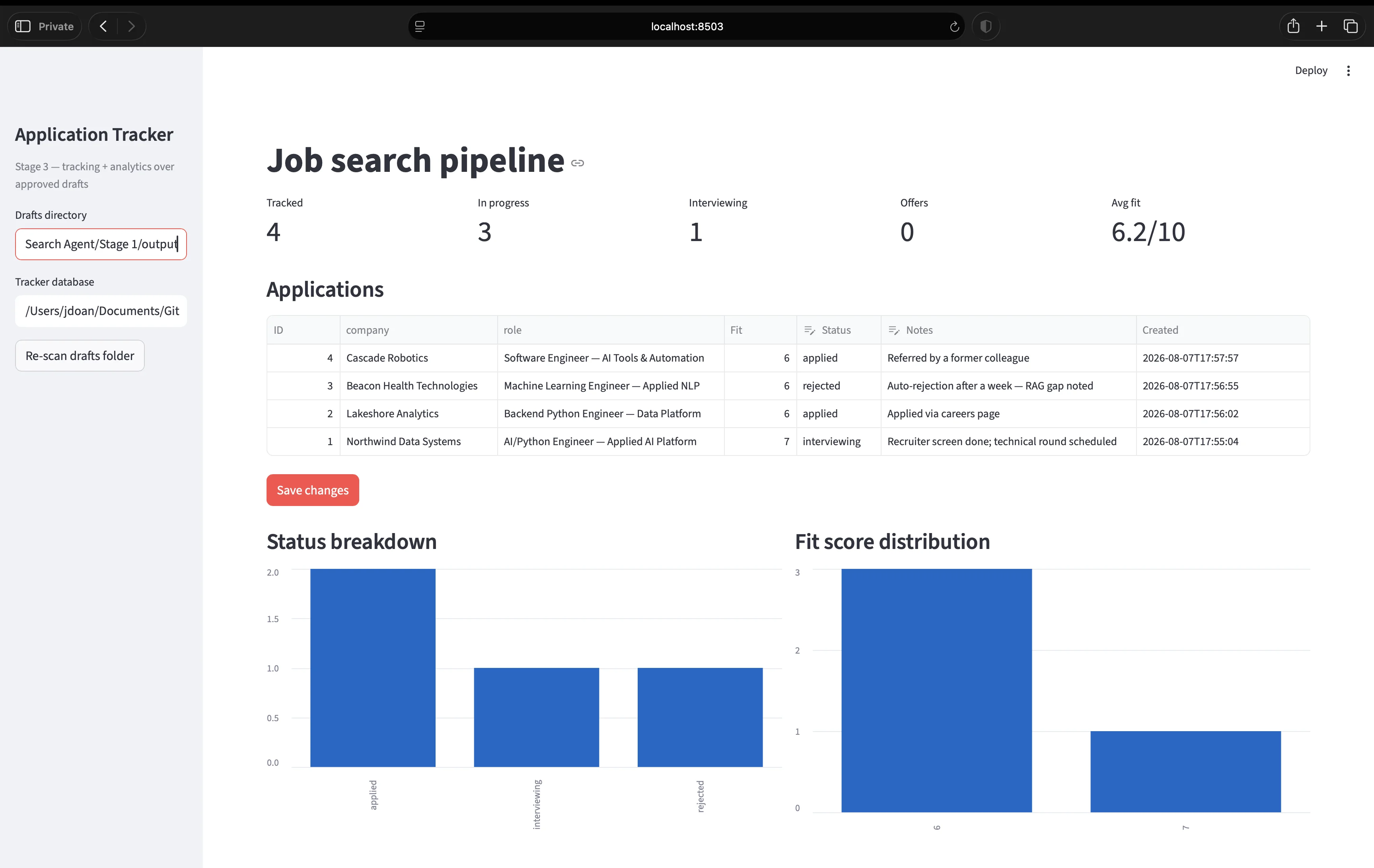This screenshot has width=1374, height=868.
Task: Click the Avg fit value 6.2/10
Action: tap(1148, 232)
